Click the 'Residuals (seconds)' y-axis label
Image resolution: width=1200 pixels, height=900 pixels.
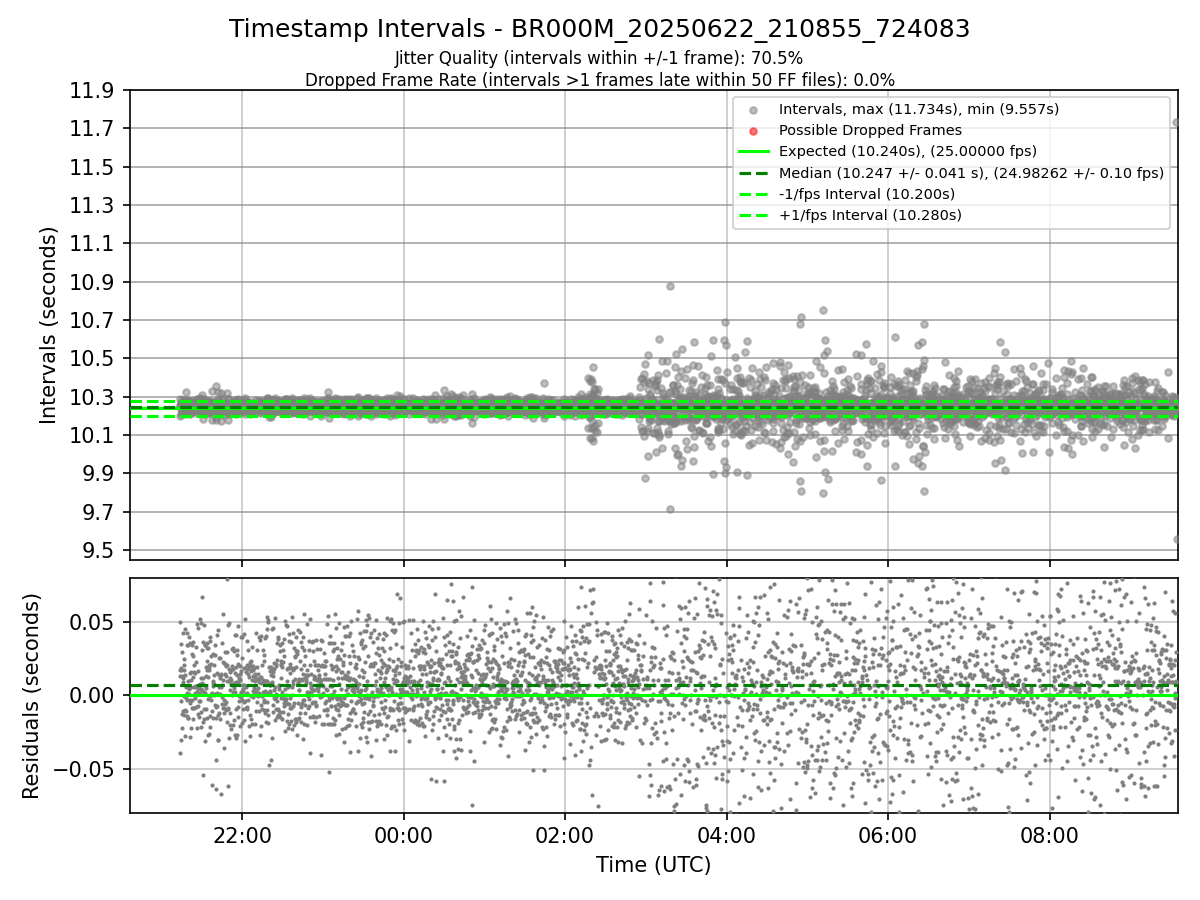(32, 696)
